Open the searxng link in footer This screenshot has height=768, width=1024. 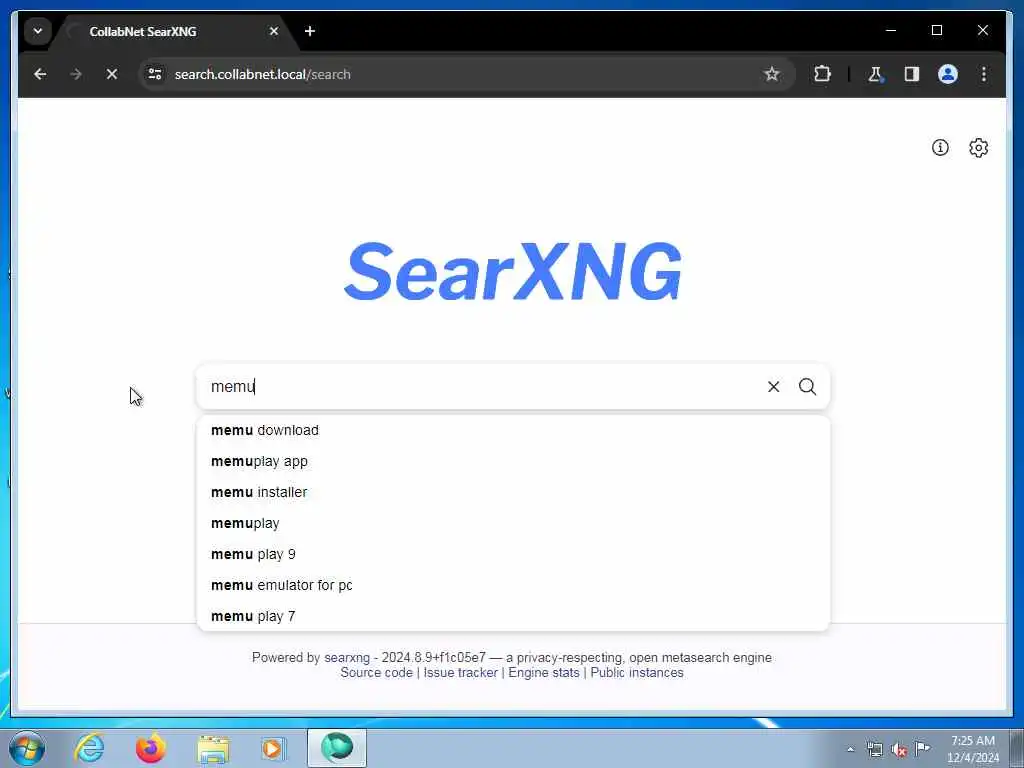[347, 658]
